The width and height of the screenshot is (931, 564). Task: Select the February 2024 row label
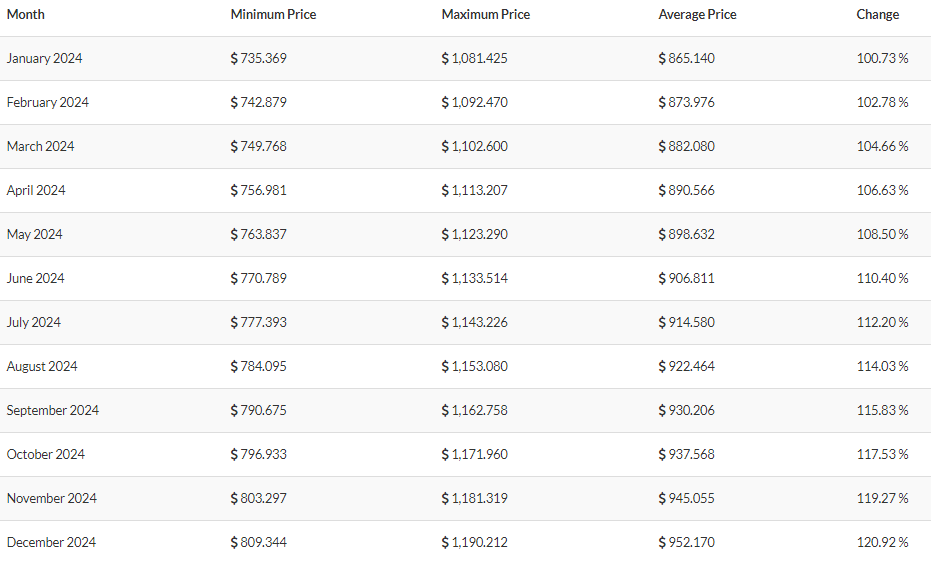(48, 102)
